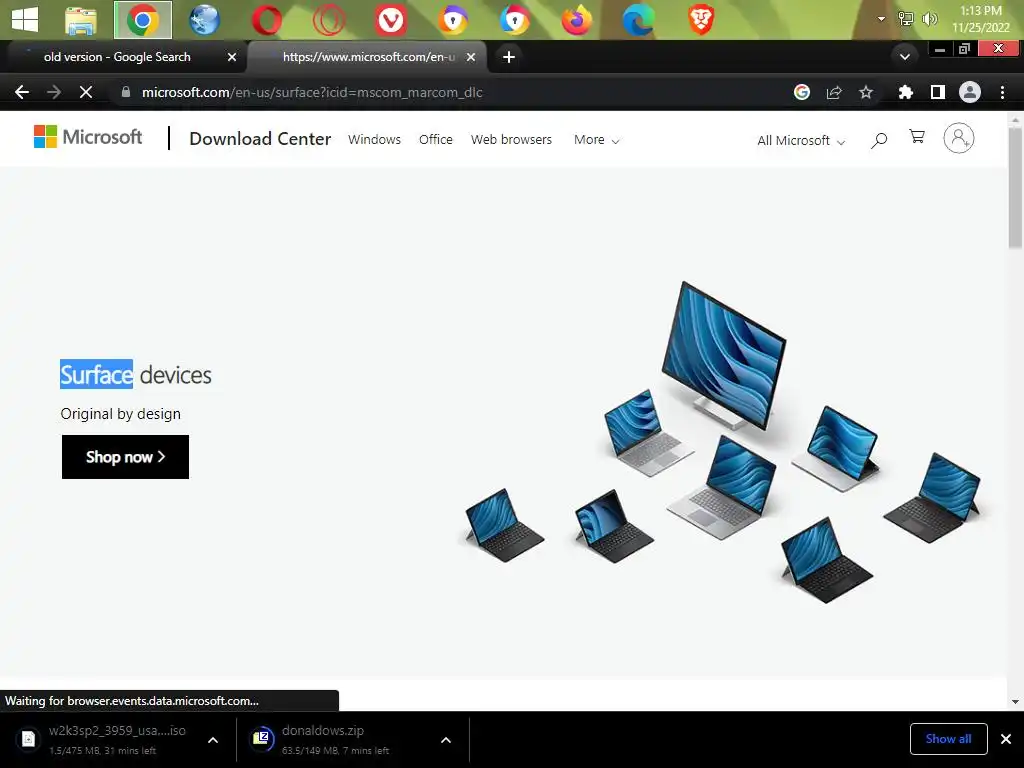1024x768 pixels.
Task: Open the Microsoft site search
Action: coord(879,140)
